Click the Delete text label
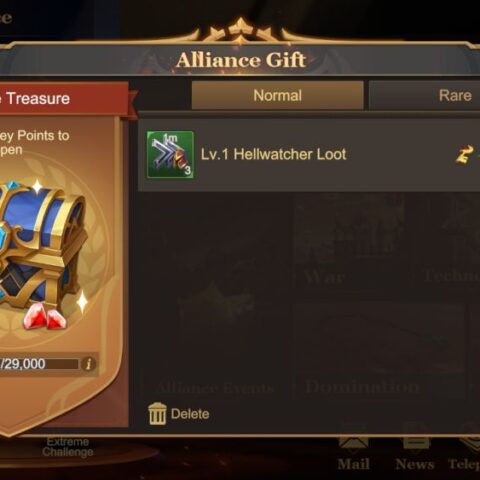This screenshot has height=480, width=480. tap(190, 414)
